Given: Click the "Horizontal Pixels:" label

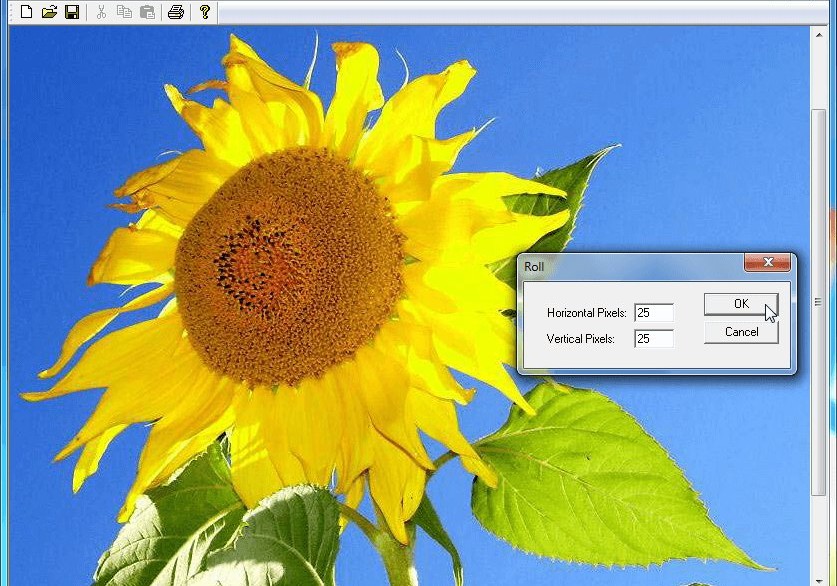Looking at the screenshot, I should tap(587, 313).
